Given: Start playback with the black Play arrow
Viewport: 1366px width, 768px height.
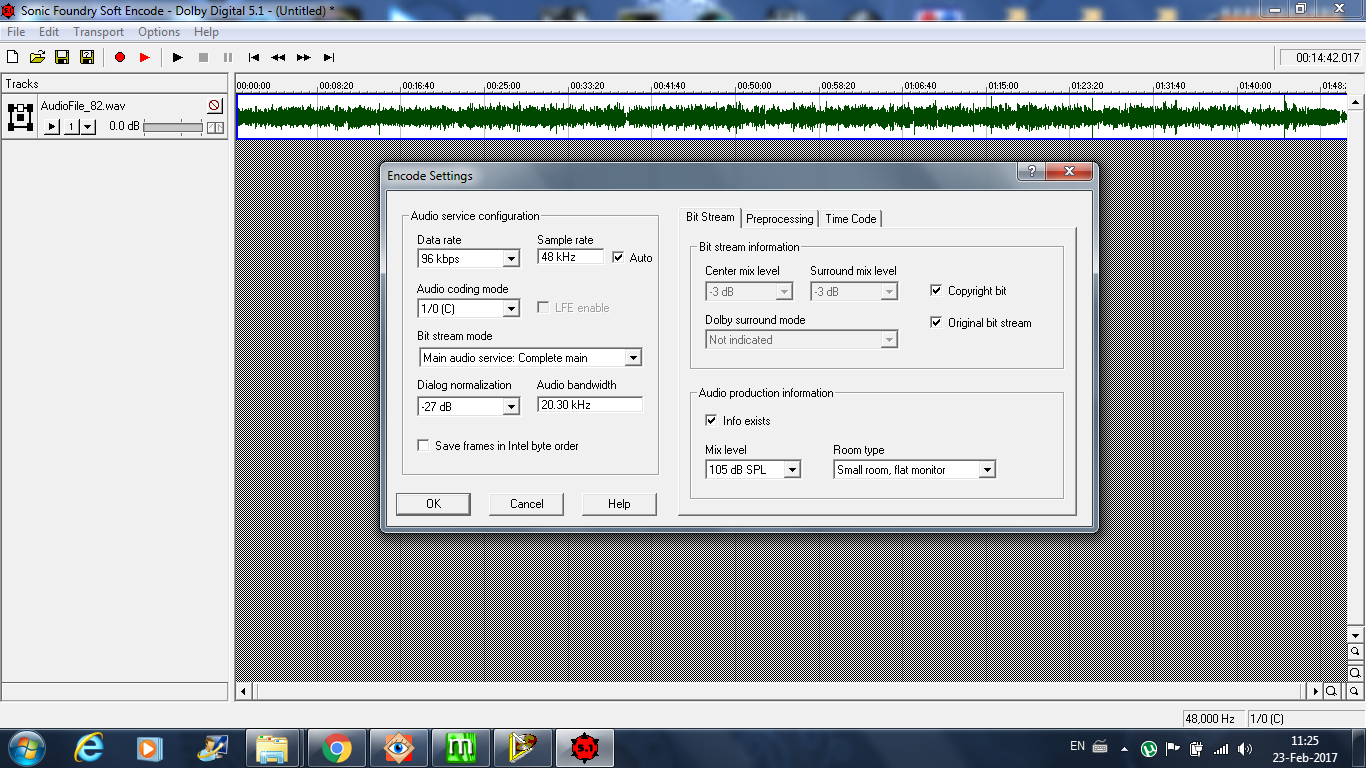Looking at the screenshot, I should tap(178, 58).
